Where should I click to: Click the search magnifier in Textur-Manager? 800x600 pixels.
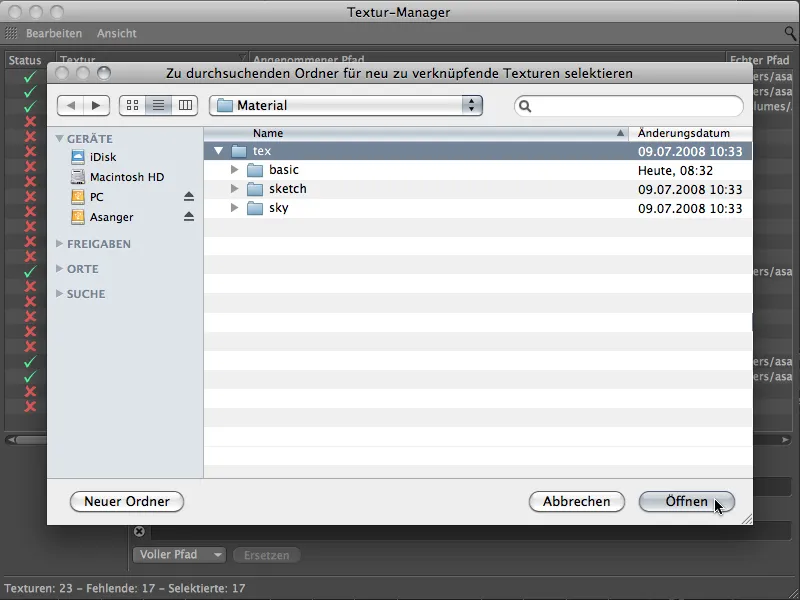[790, 33]
